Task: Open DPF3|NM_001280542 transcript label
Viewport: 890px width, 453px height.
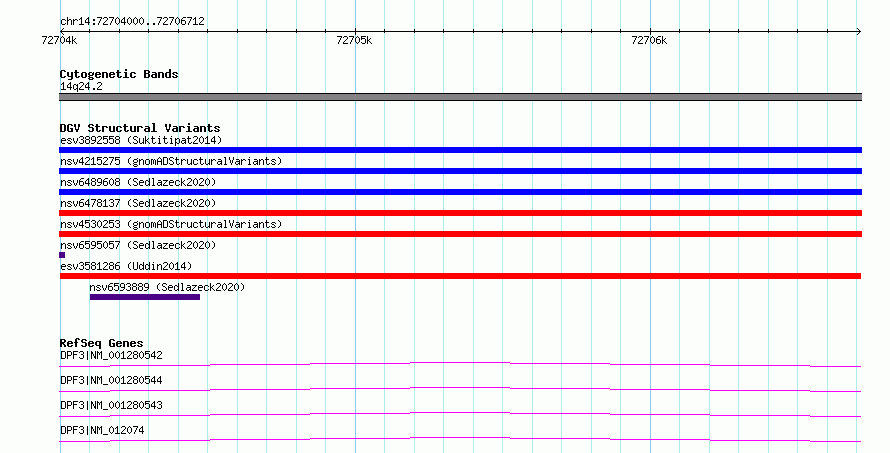Action: click(x=111, y=355)
